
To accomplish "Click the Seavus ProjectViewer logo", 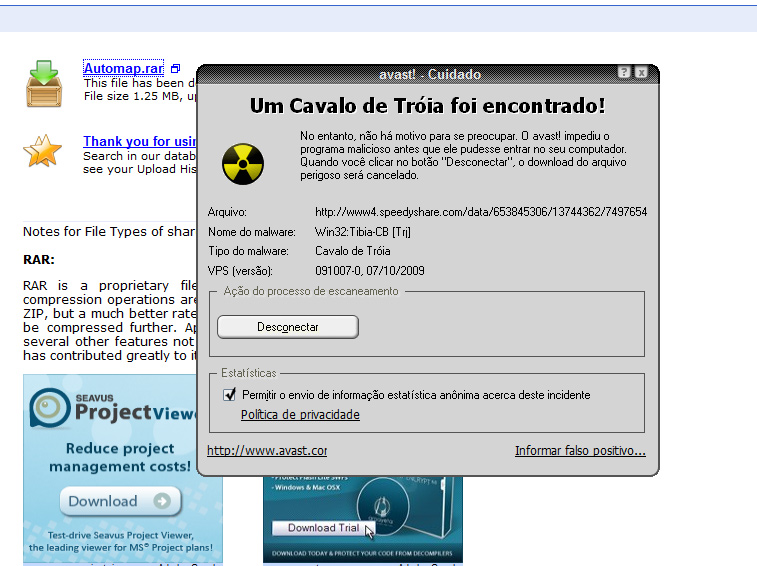I will [x=113, y=408].
